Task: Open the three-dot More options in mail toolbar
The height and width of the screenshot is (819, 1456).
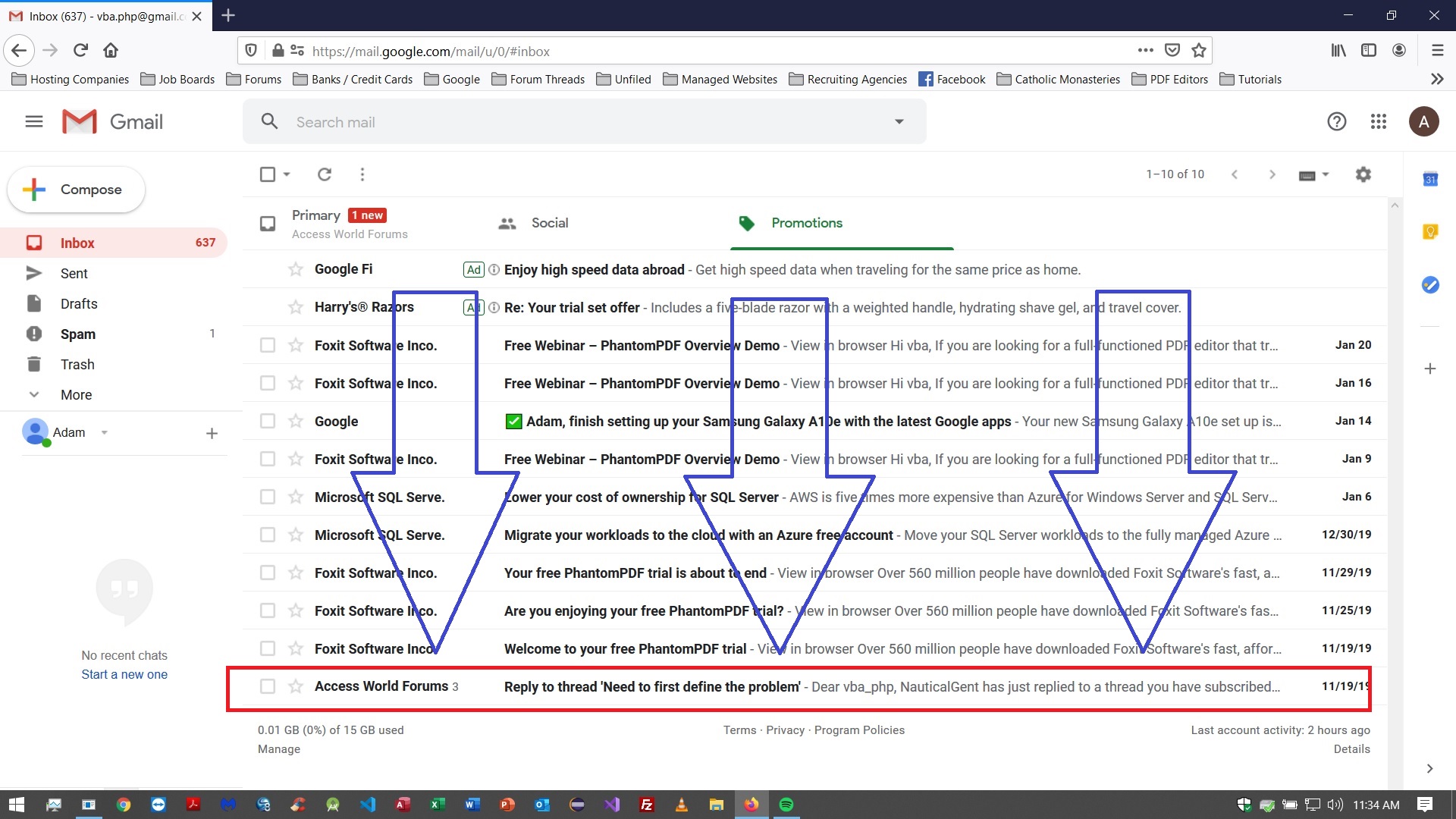Action: (x=362, y=174)
